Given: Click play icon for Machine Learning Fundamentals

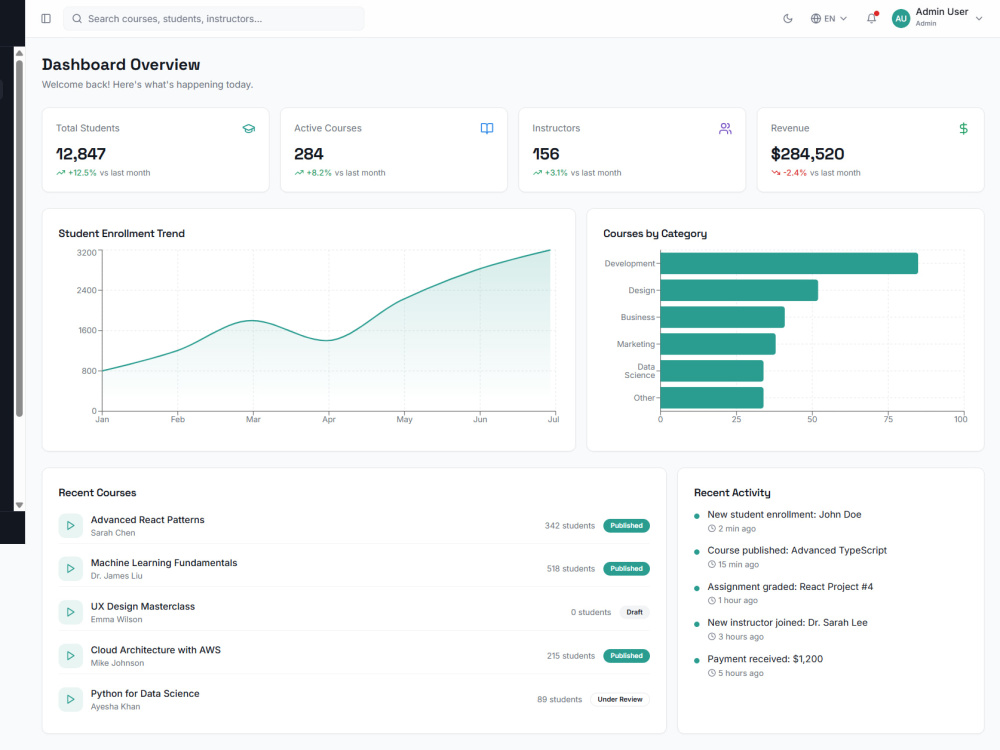Looking at the screenshot, I should click(x=71, y=569).
